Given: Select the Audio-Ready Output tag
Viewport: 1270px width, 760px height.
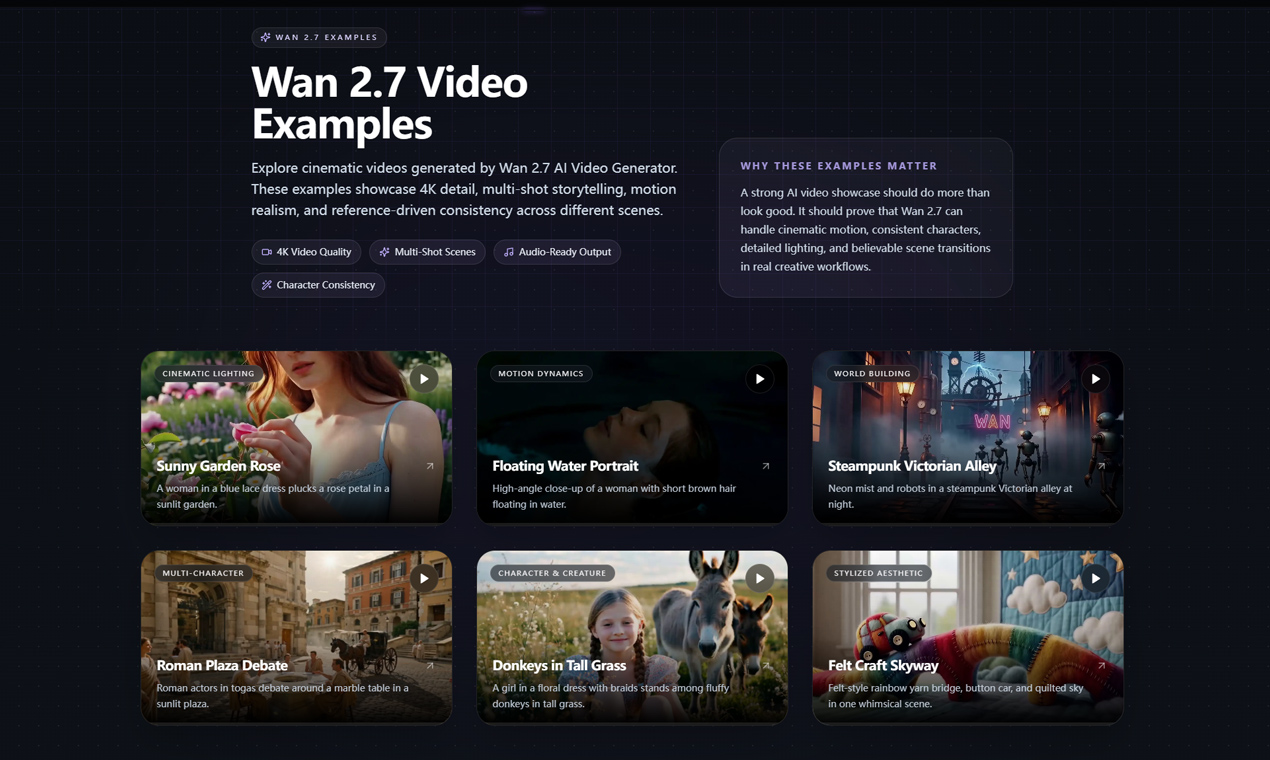Looking at the screenshot, I should (x=557, y=252).
